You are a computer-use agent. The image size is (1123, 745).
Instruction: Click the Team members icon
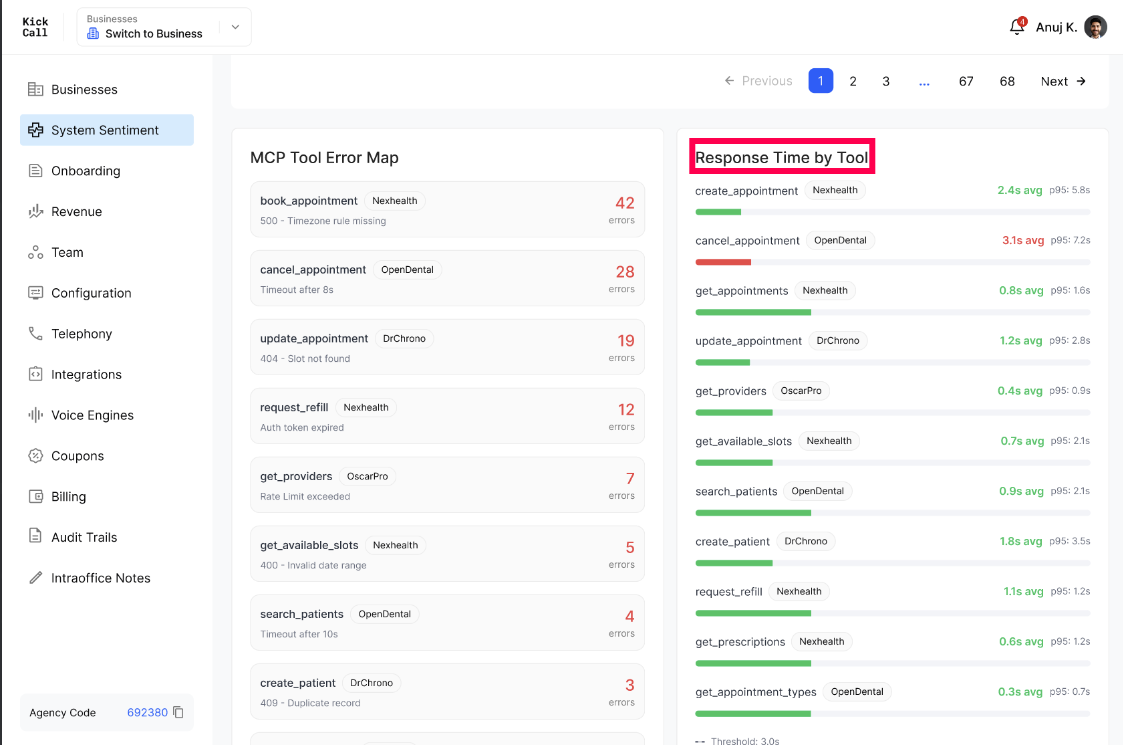click(x=35, y=252)
